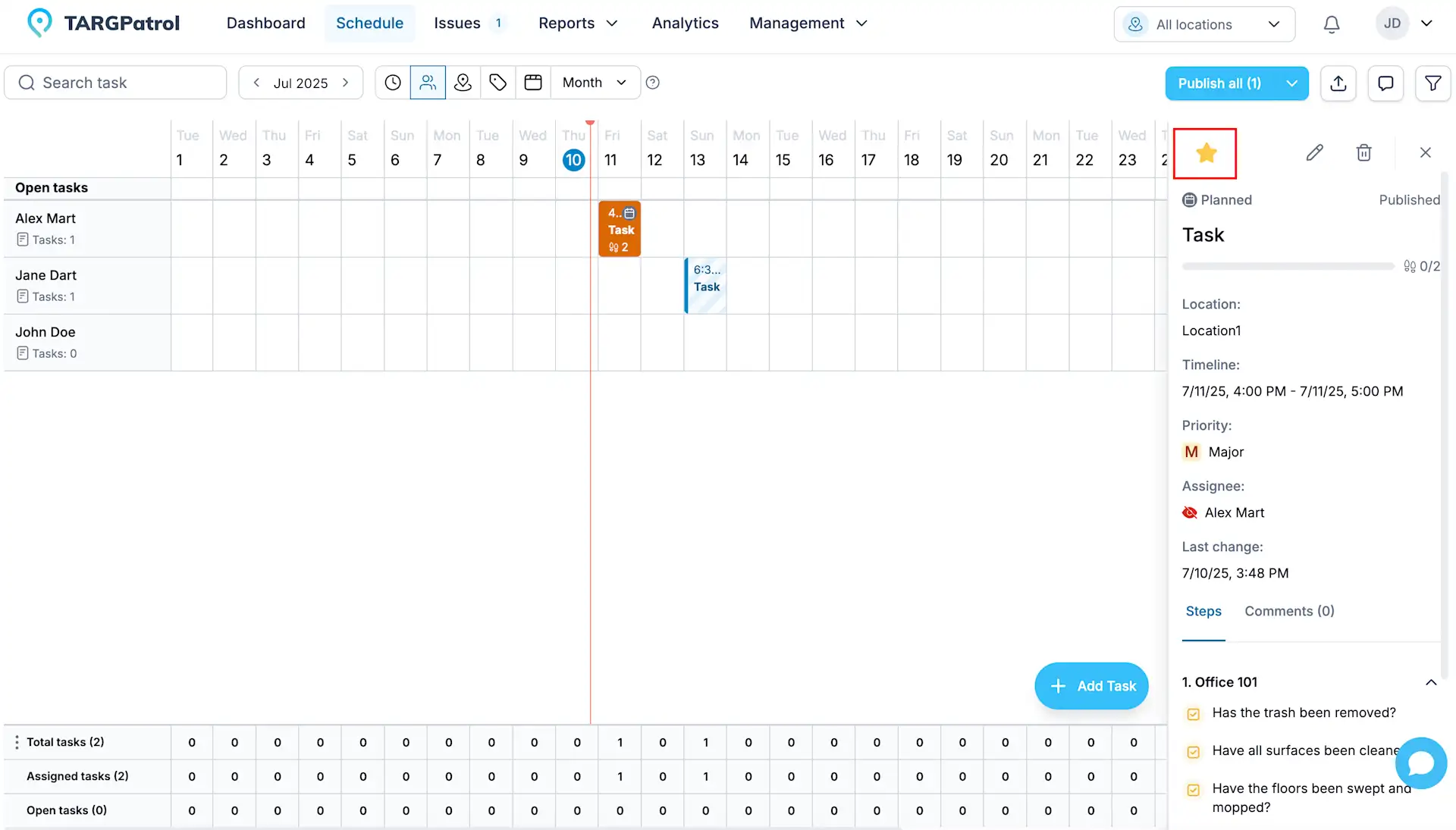Click the export upload icon button

[1338, 83]
